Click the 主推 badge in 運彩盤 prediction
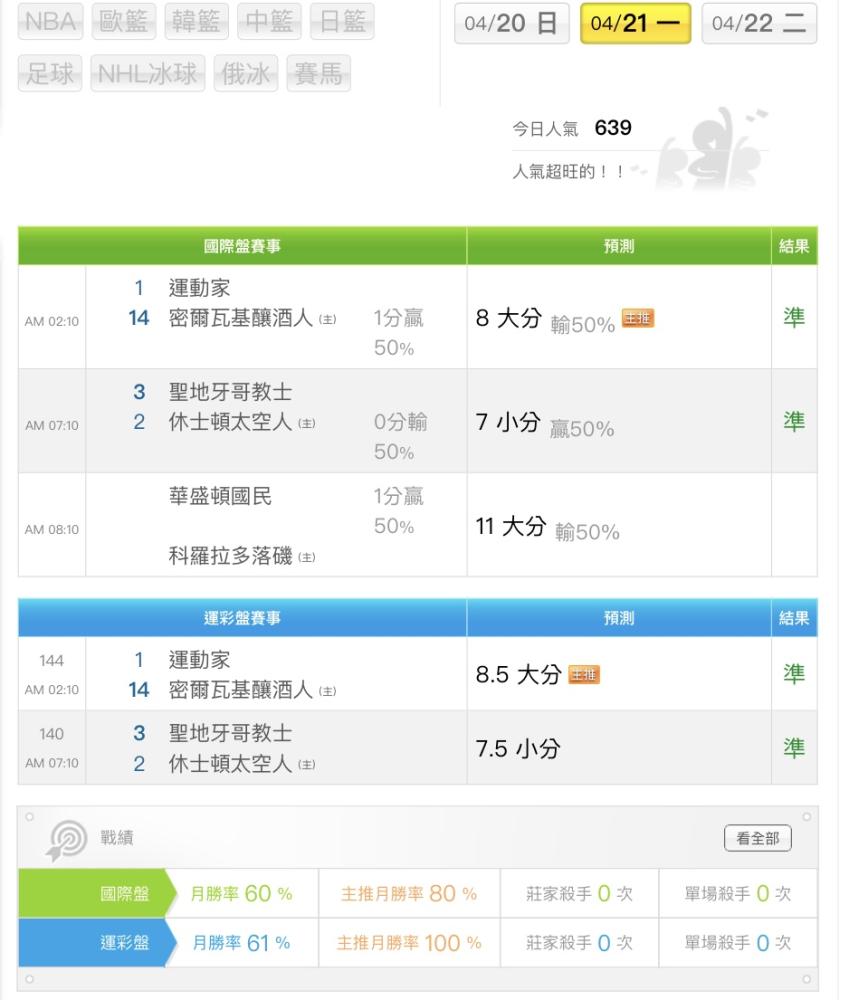Viewport: 849px width, 1000px height. (x=584, y=675)
